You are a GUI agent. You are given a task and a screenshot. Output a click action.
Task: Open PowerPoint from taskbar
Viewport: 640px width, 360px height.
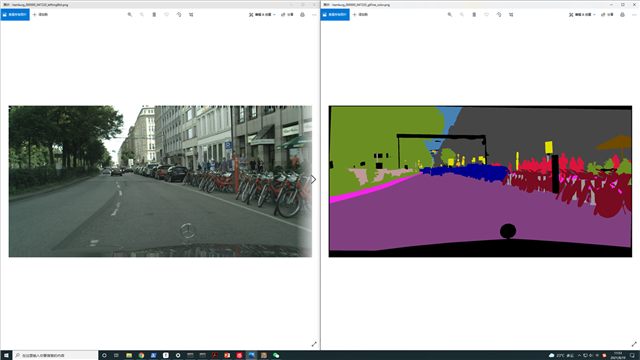click(227, 356)
